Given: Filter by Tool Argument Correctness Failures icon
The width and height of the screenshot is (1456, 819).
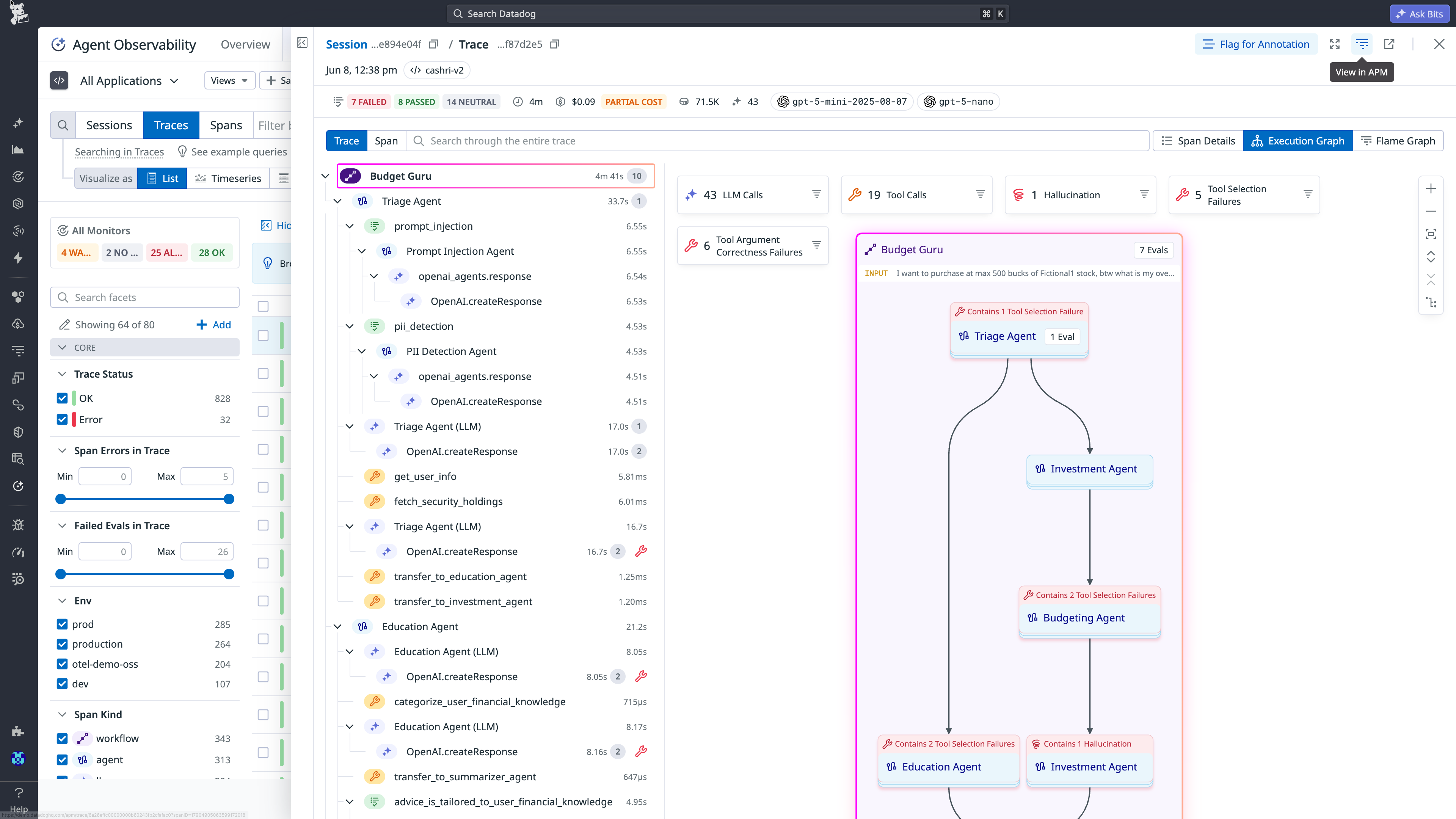Looking at the screenshot, I should (816, 245).
